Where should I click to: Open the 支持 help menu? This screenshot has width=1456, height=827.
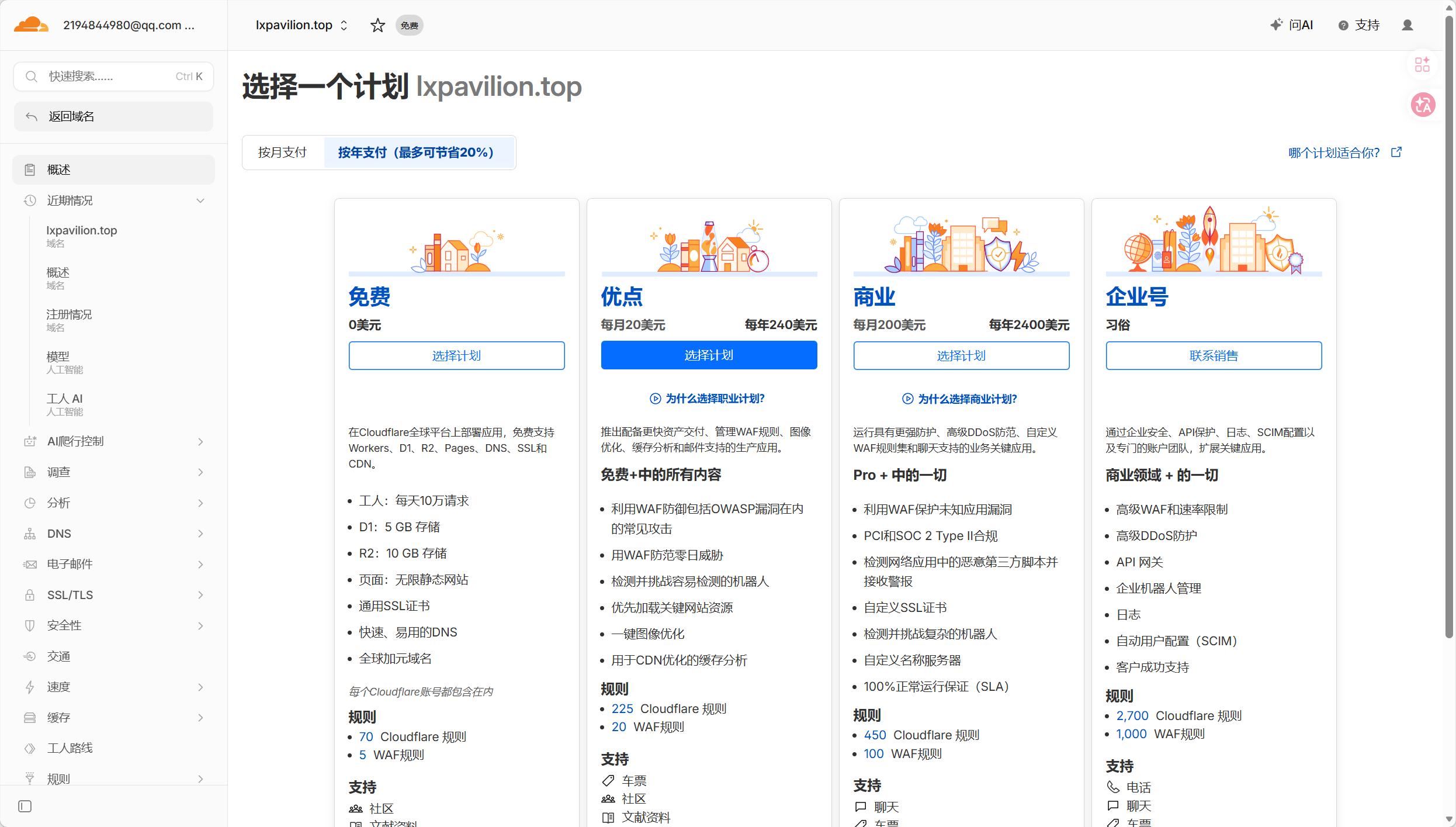point(1359,25)
